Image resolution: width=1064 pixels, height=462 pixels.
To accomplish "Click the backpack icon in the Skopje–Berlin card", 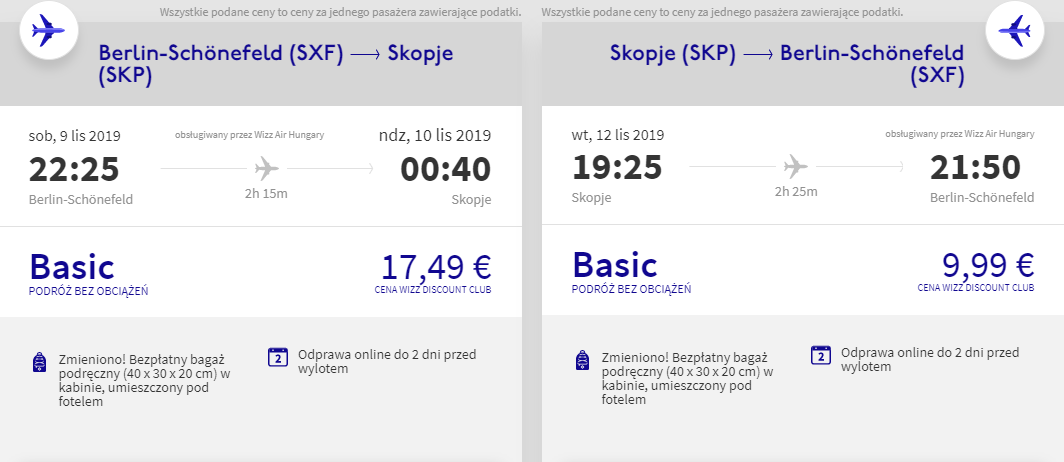I will pyautogui.click(x=582, y=362).
